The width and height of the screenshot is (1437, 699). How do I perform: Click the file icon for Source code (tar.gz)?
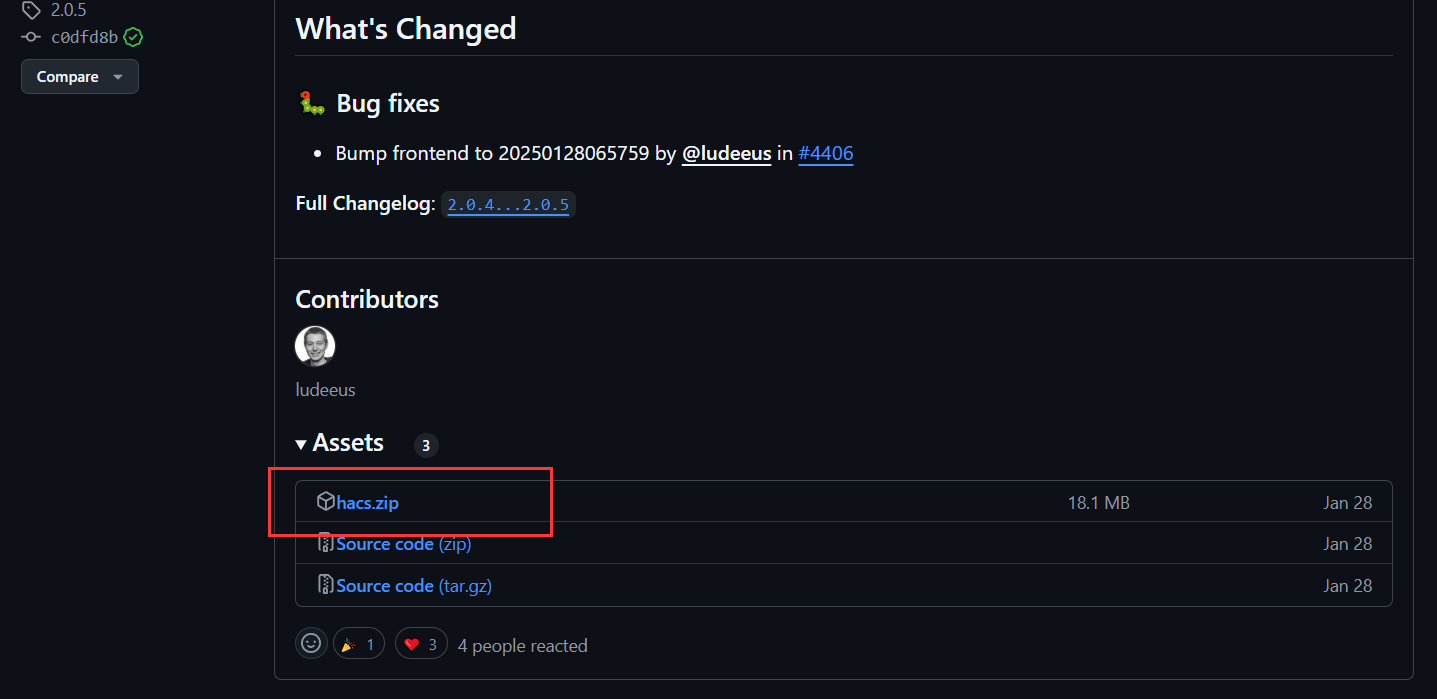(325, 585)
